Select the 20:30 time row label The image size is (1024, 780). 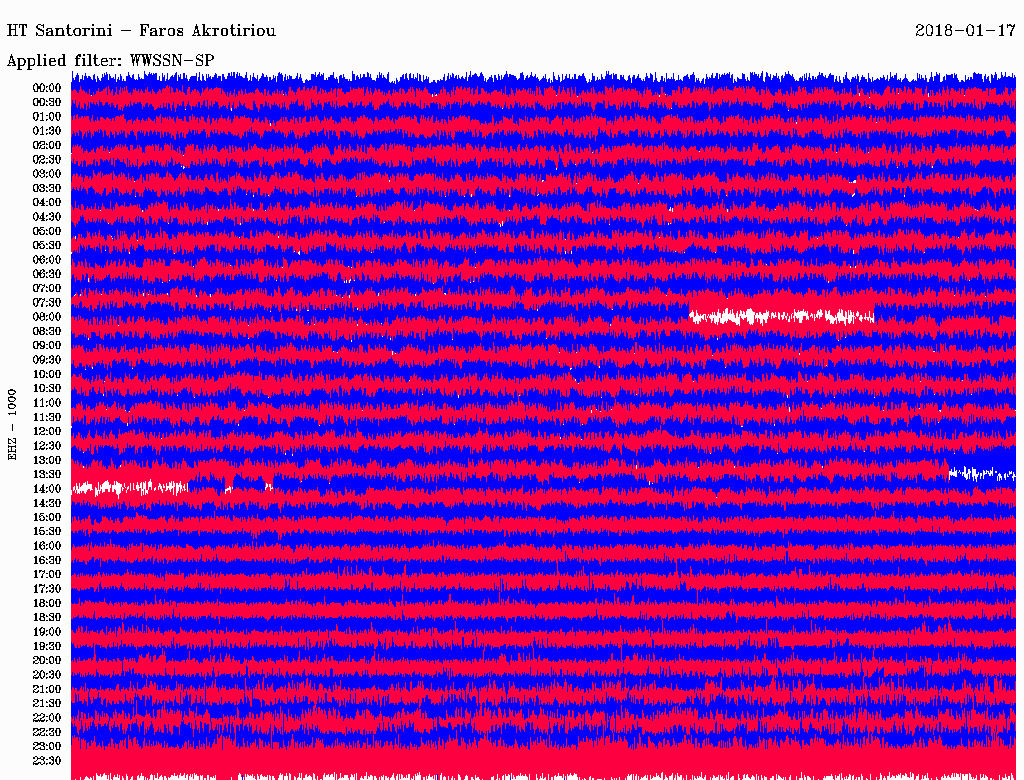click(47, 675)
